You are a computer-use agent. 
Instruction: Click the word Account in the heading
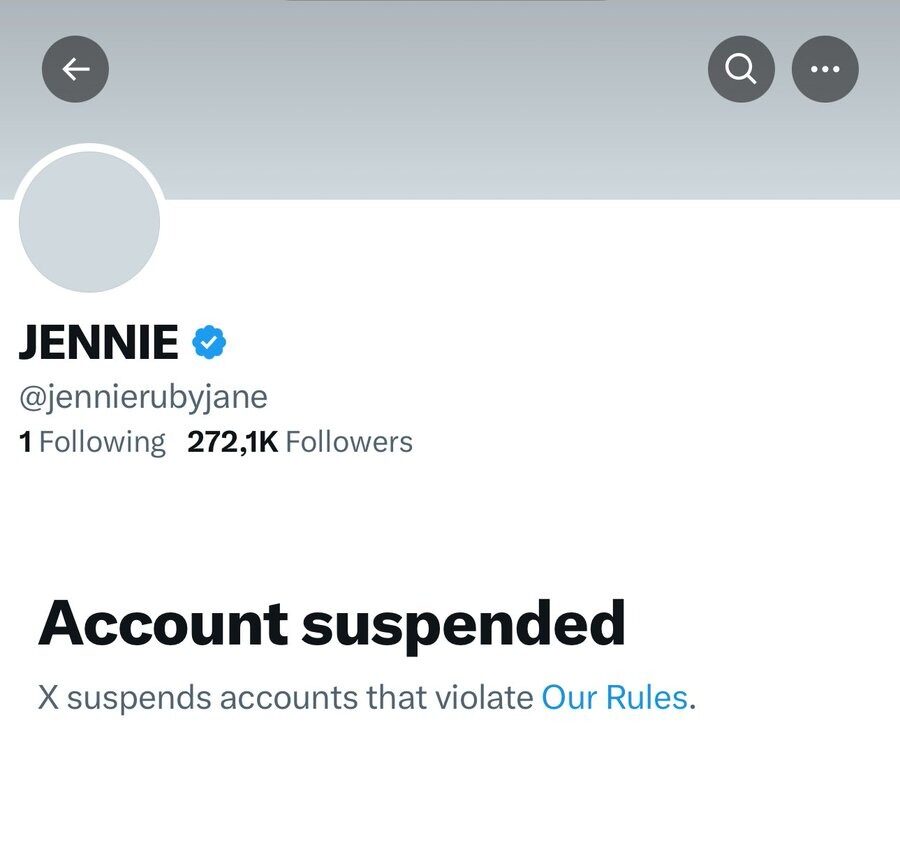click(x=163, y=623)
